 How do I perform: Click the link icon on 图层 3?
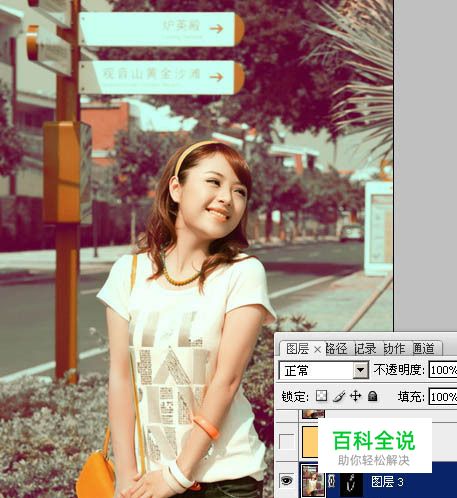[331, 480]
